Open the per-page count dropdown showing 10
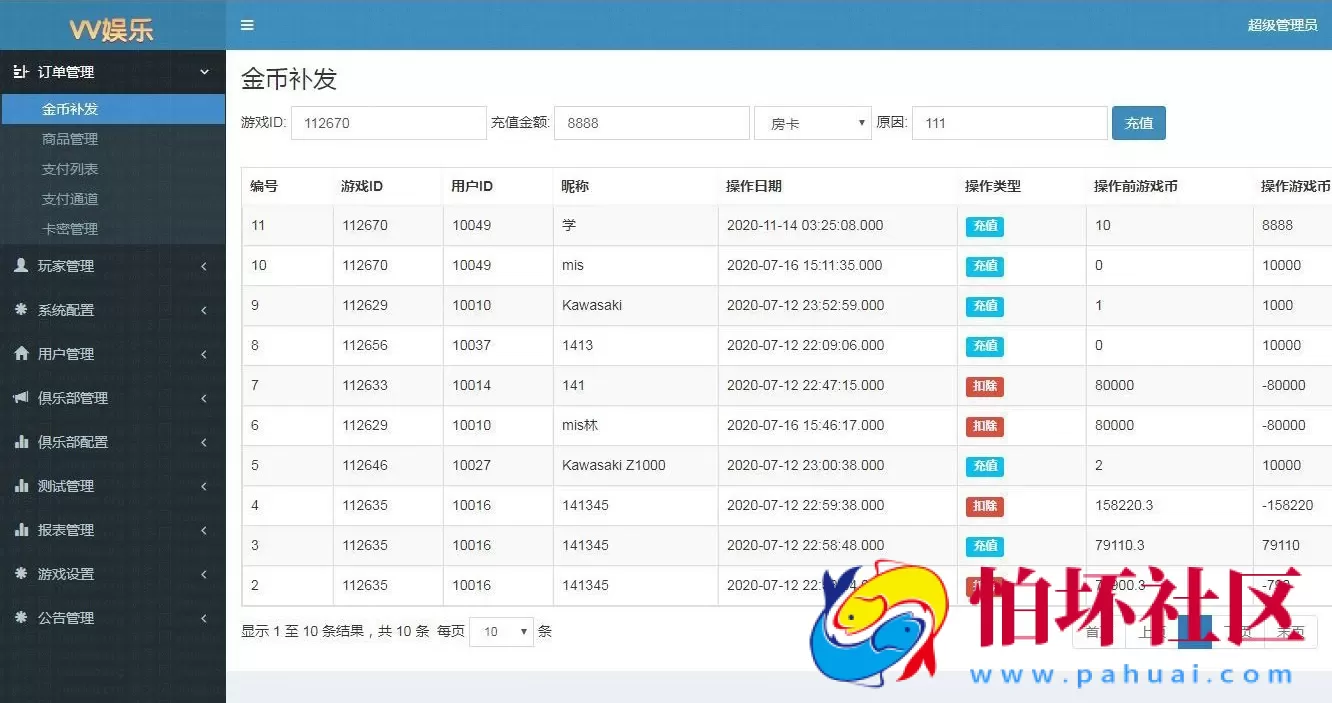 point(501,631)
